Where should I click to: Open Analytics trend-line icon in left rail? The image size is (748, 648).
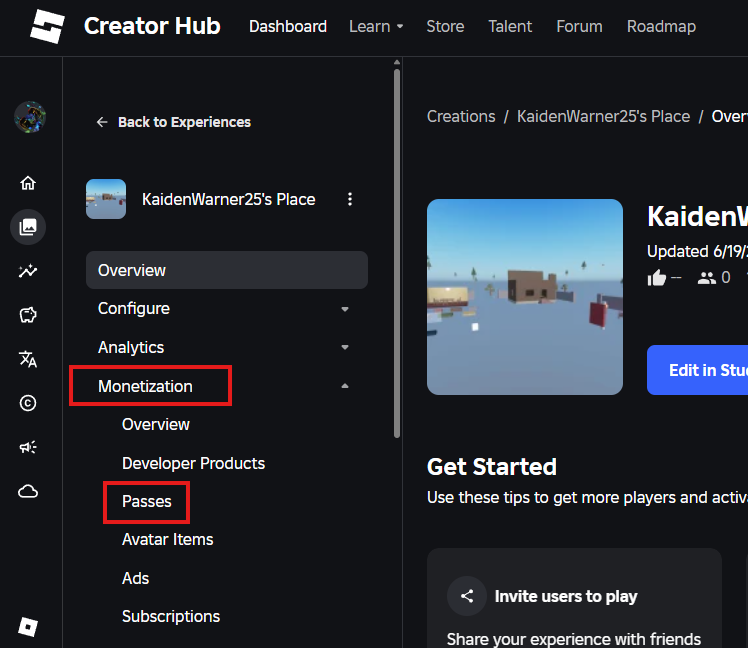[28, 272]
